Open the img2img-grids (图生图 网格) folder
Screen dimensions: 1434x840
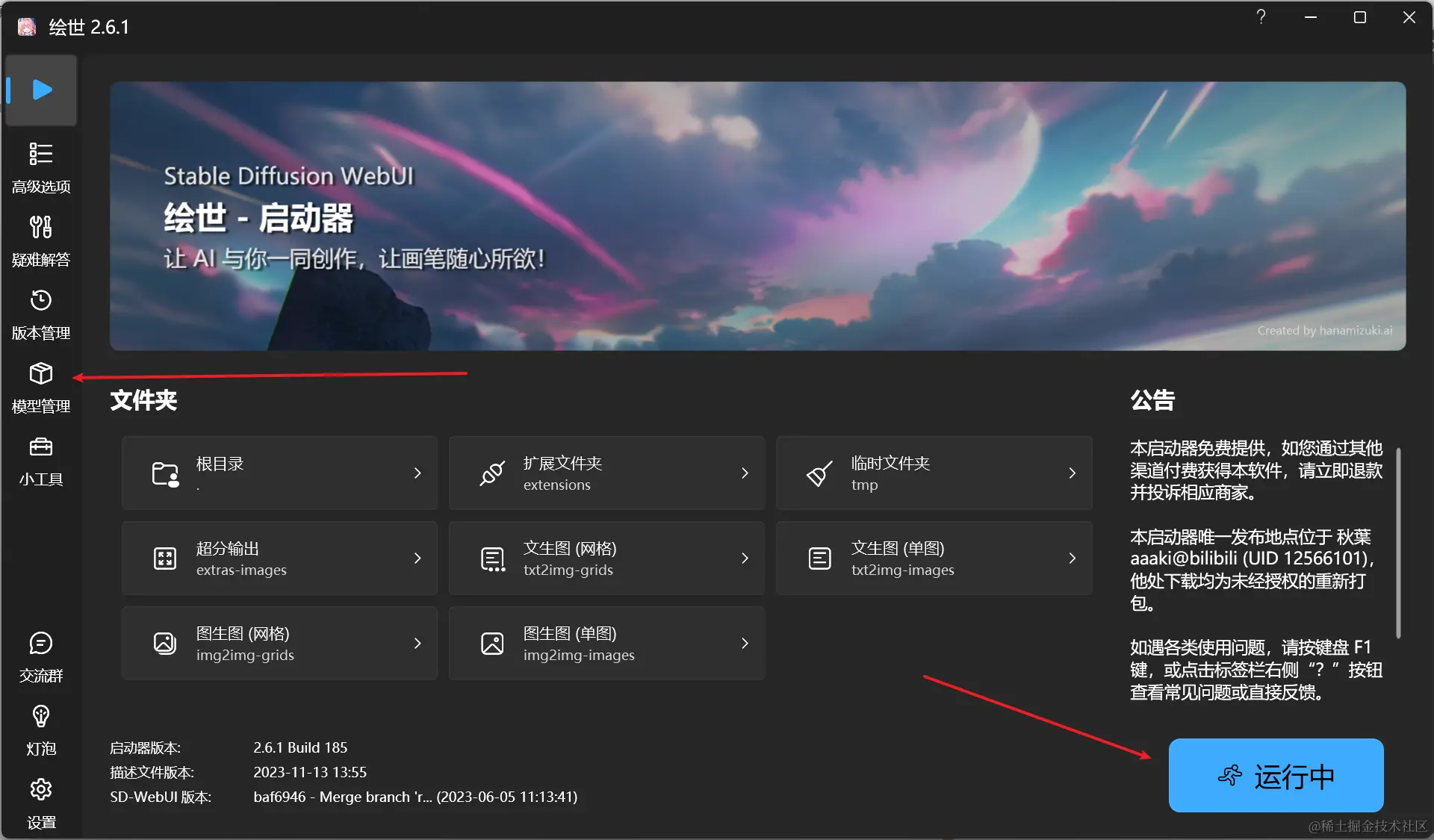tap(279, 644)
